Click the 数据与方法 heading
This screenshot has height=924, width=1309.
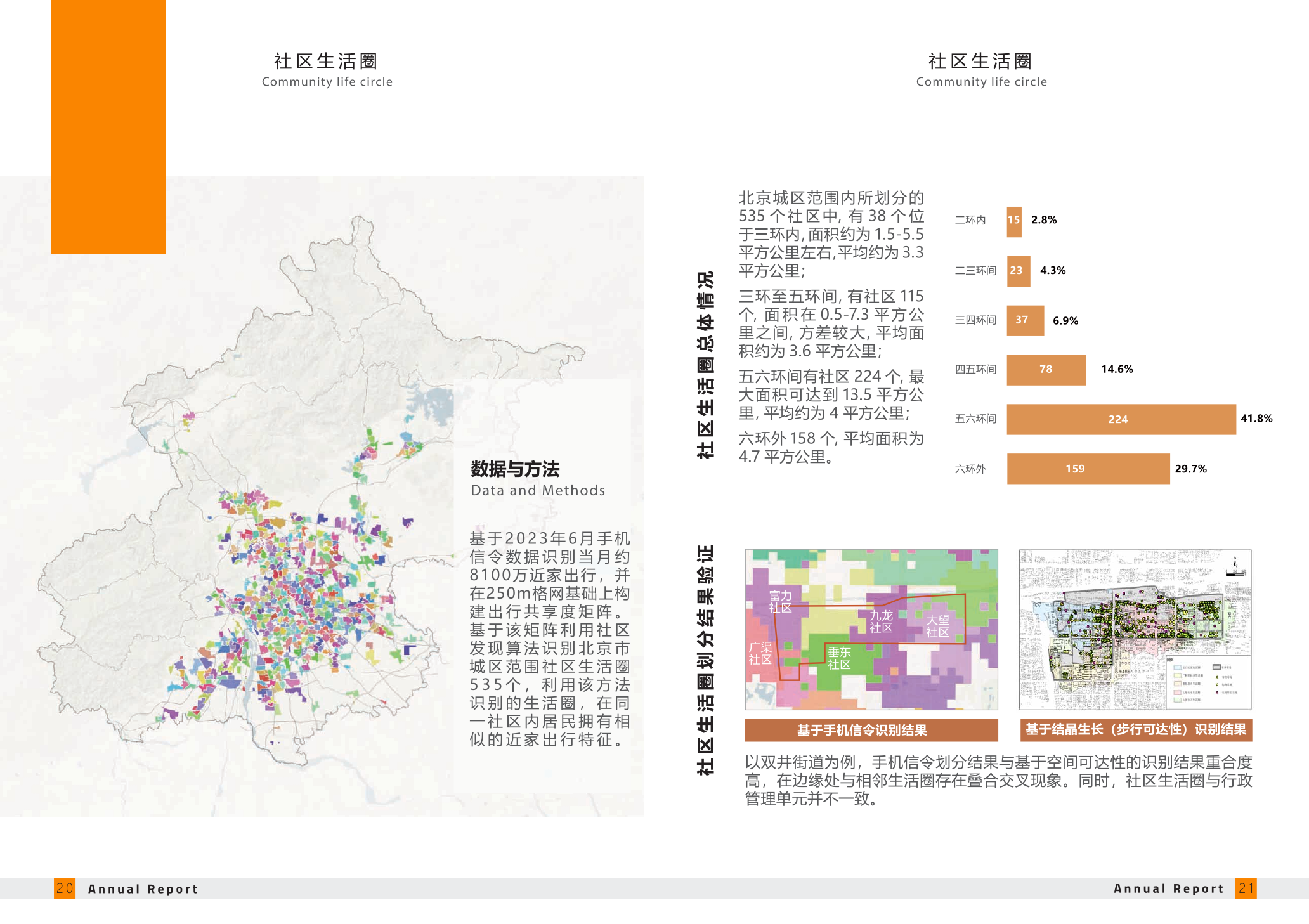tap(515, 469)
